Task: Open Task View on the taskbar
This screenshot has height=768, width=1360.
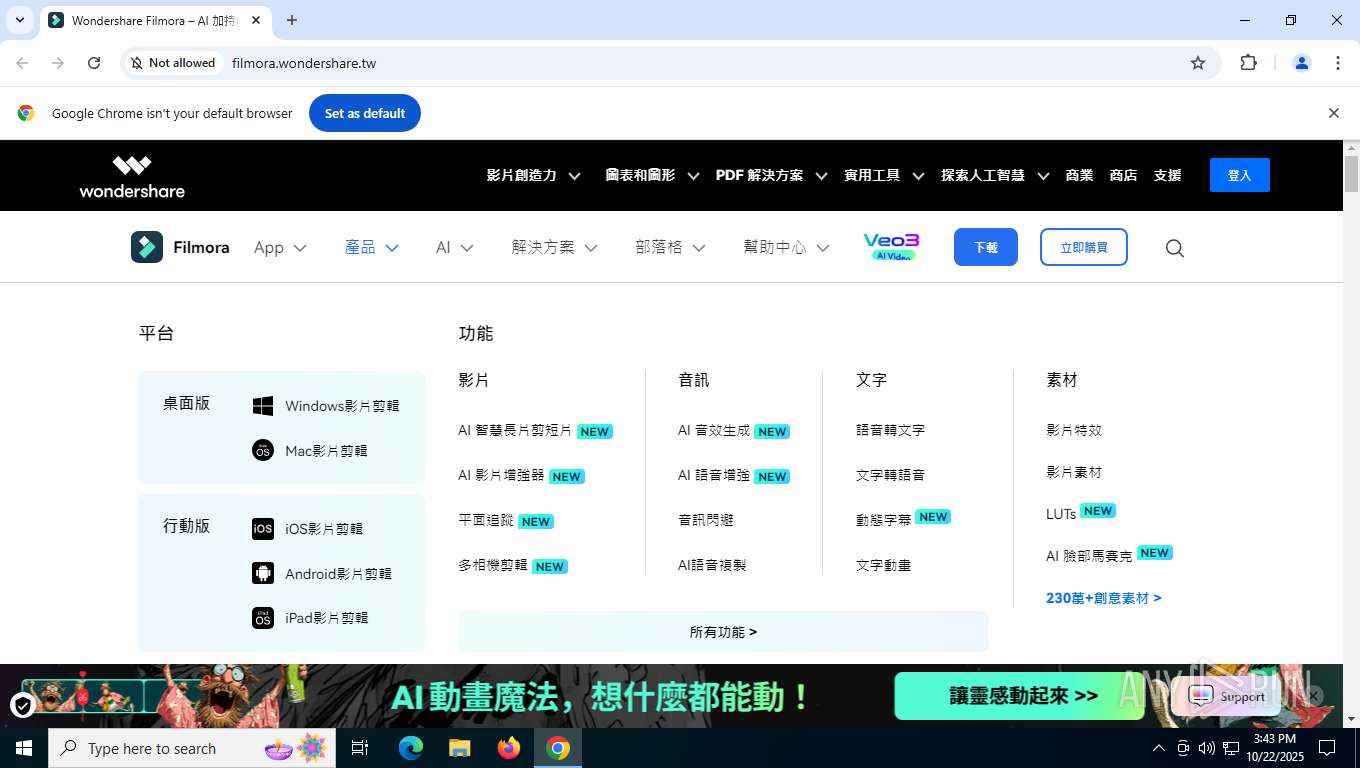Action: tap(360, 748)
